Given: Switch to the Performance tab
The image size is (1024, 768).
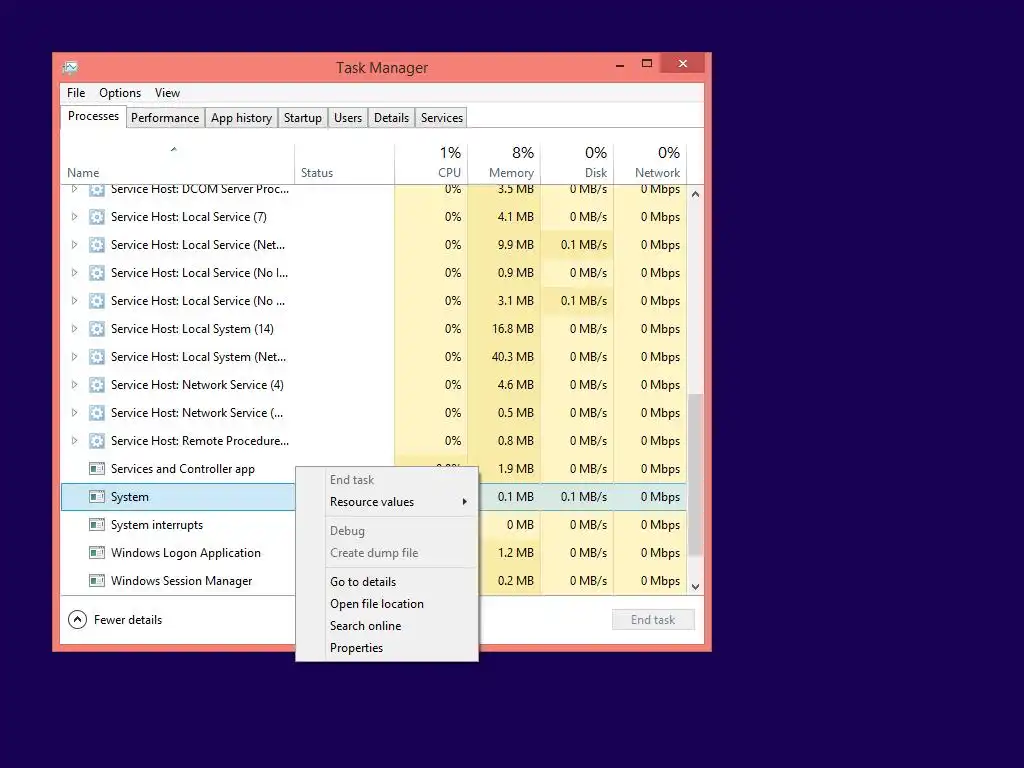Looking at the screenshot, I should coord(165,118).
